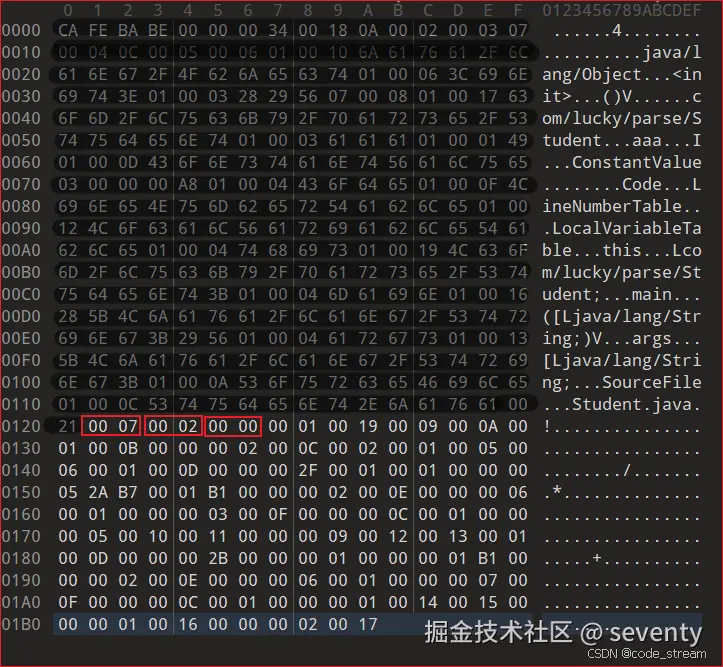This screenshot has height=667, width=723.
Task: Select byte 2B in row 0180
Action: pyautogui.click(x=218, y=558)
